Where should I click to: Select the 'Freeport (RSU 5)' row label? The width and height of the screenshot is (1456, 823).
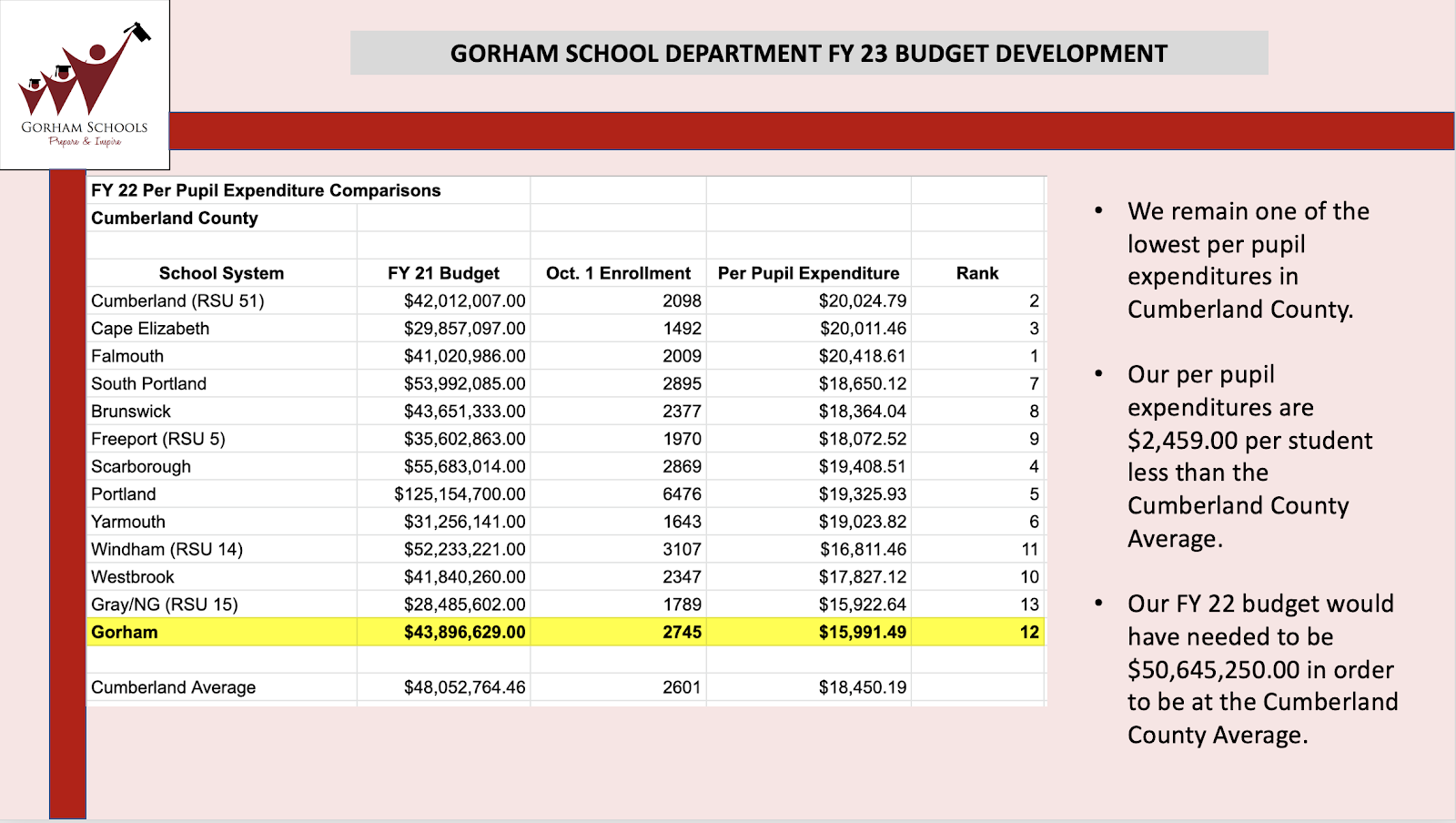[158, 439]
